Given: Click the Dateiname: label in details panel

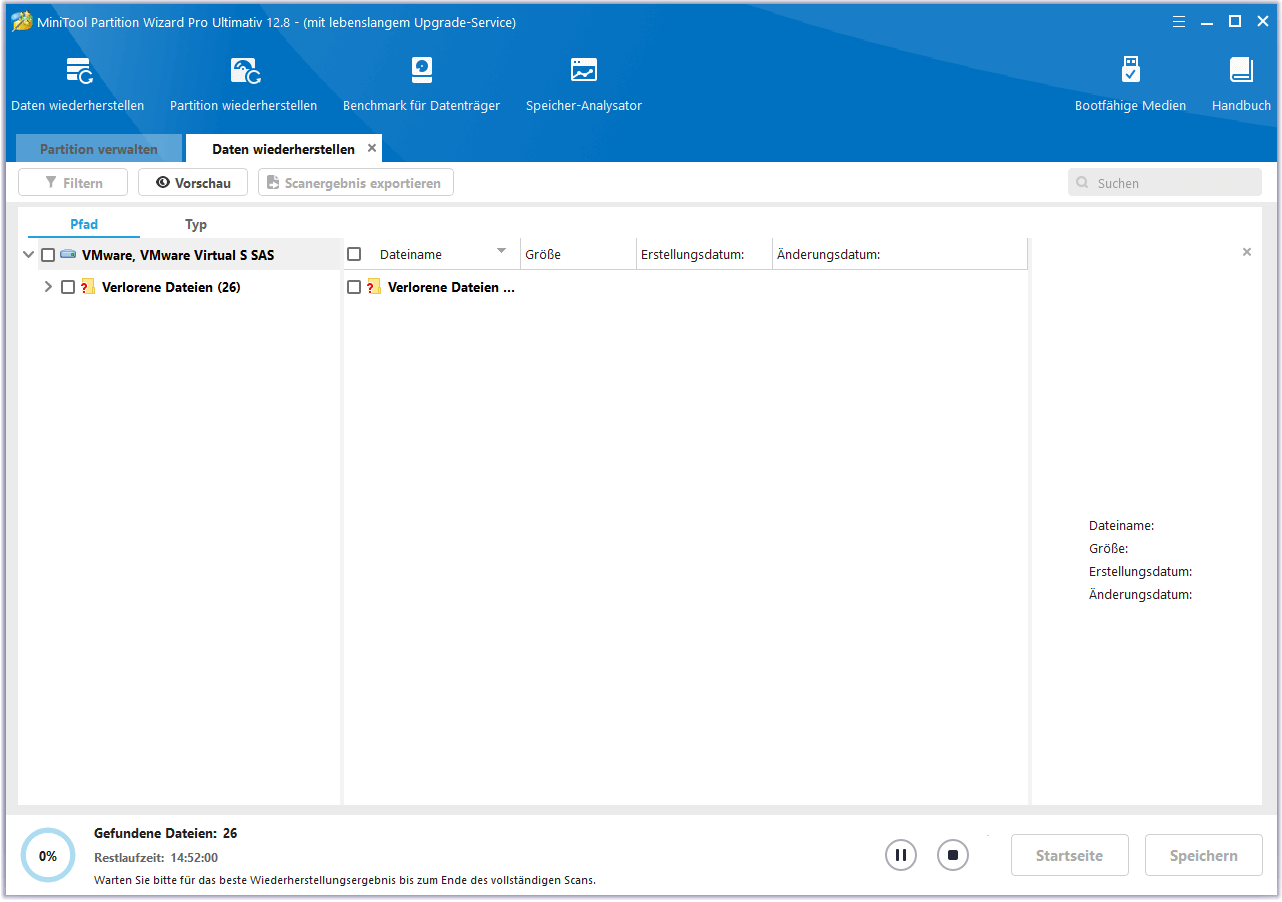Looking at the screenshot, I should tap(1121, 525).
